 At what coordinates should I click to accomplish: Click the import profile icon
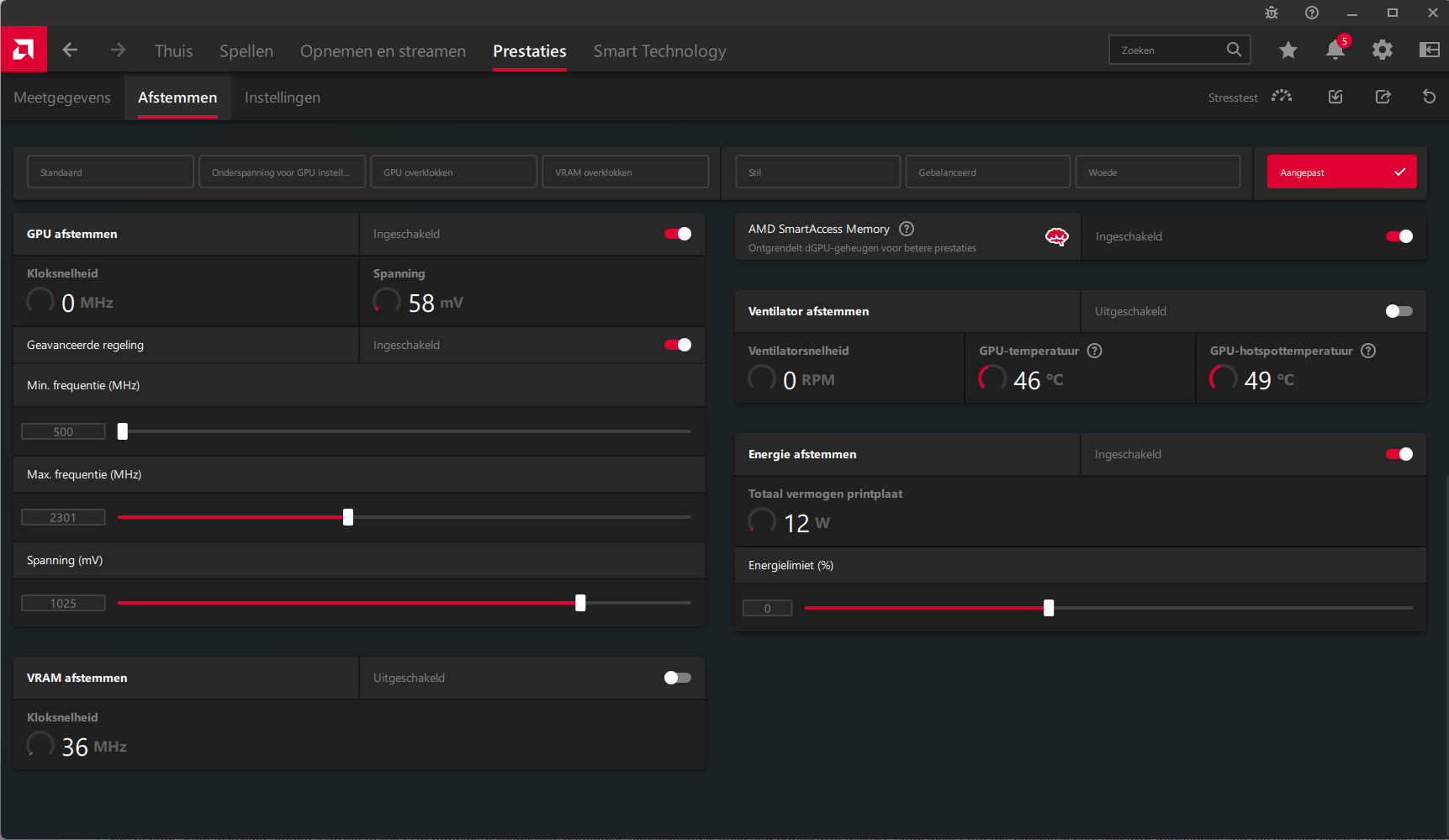(1335, 97)
